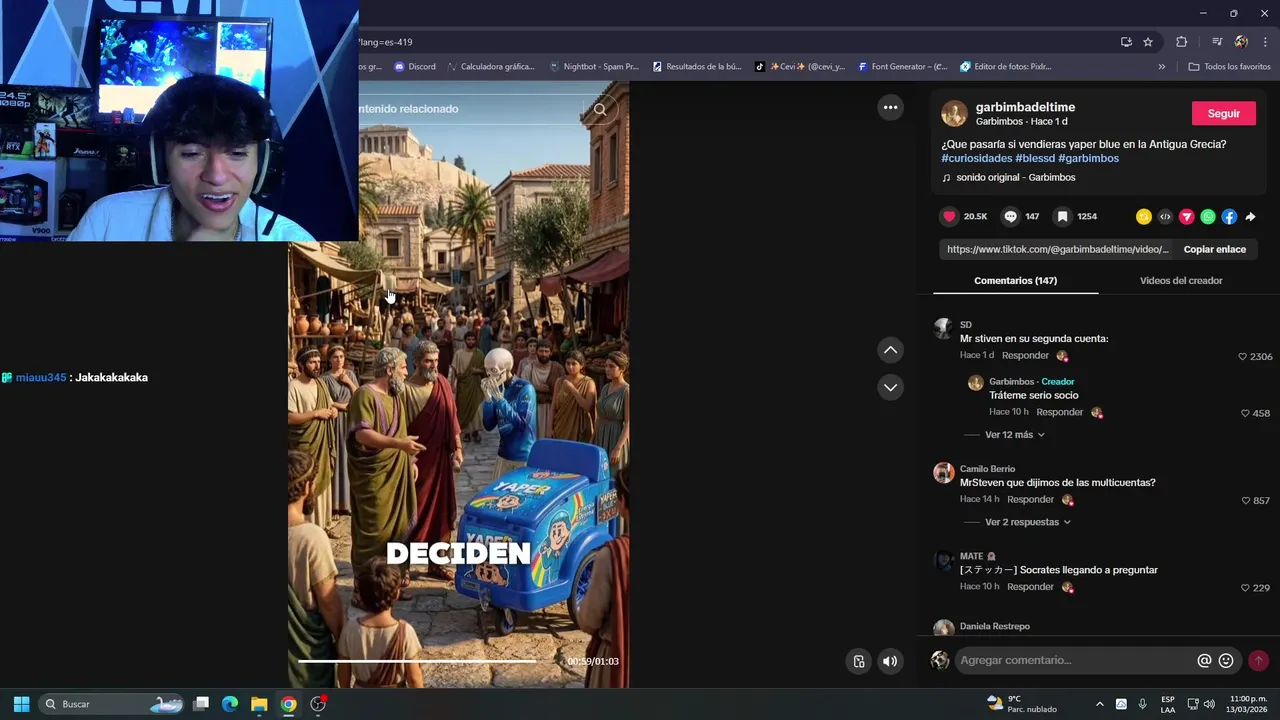
Task: Open garbimbadeltime profile name
Action: [x=1025, y=107]
